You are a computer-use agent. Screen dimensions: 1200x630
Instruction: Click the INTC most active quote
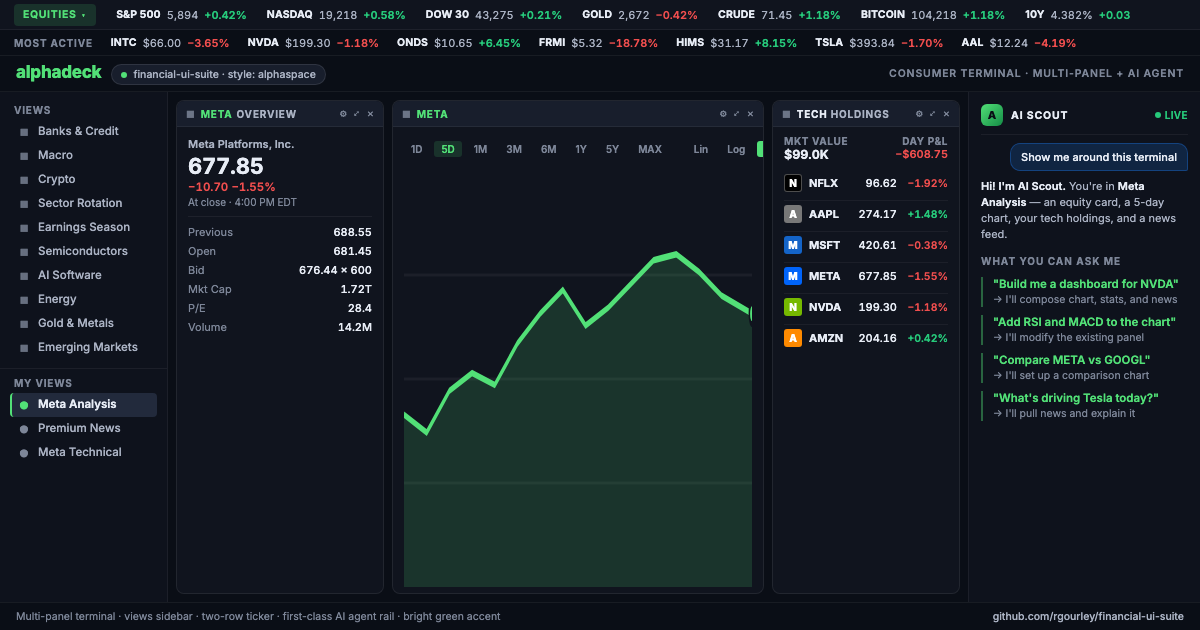[170, 43]
